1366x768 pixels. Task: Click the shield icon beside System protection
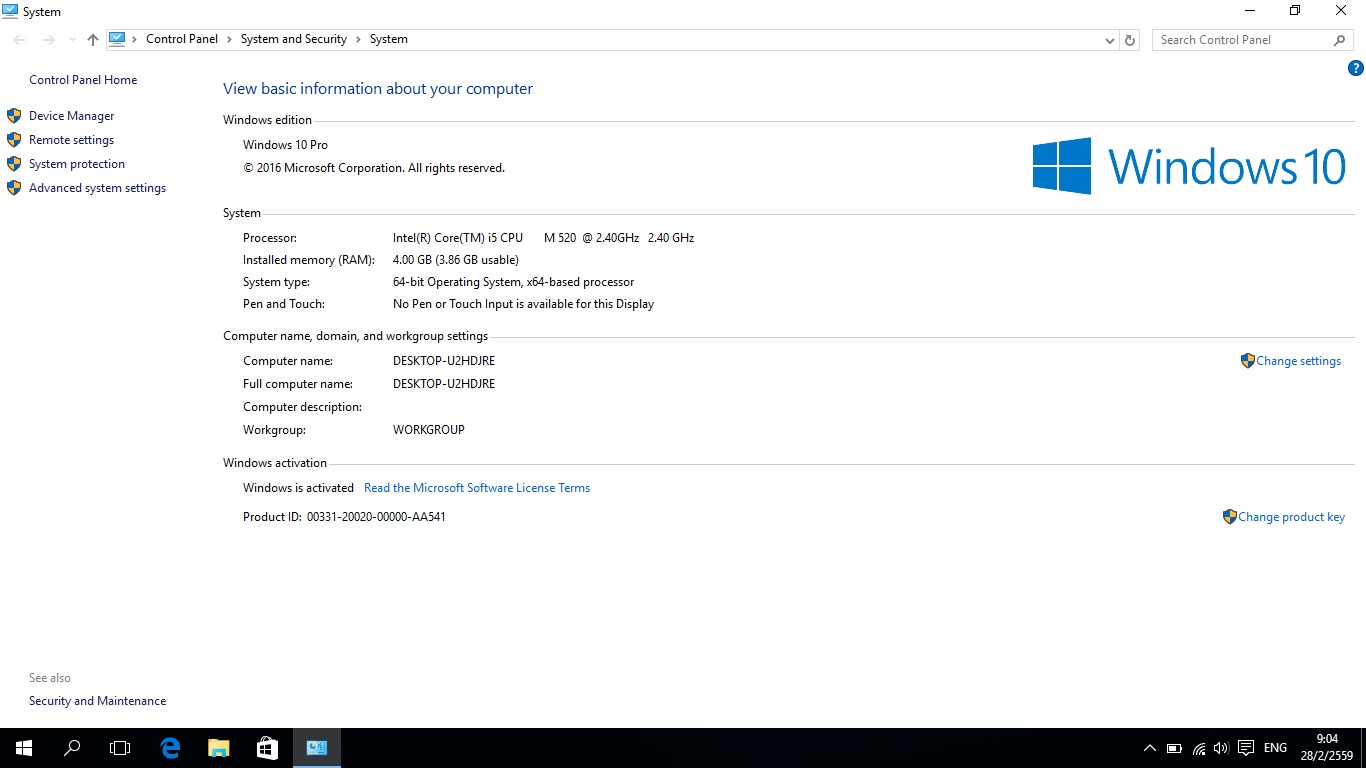coord(14,164)
